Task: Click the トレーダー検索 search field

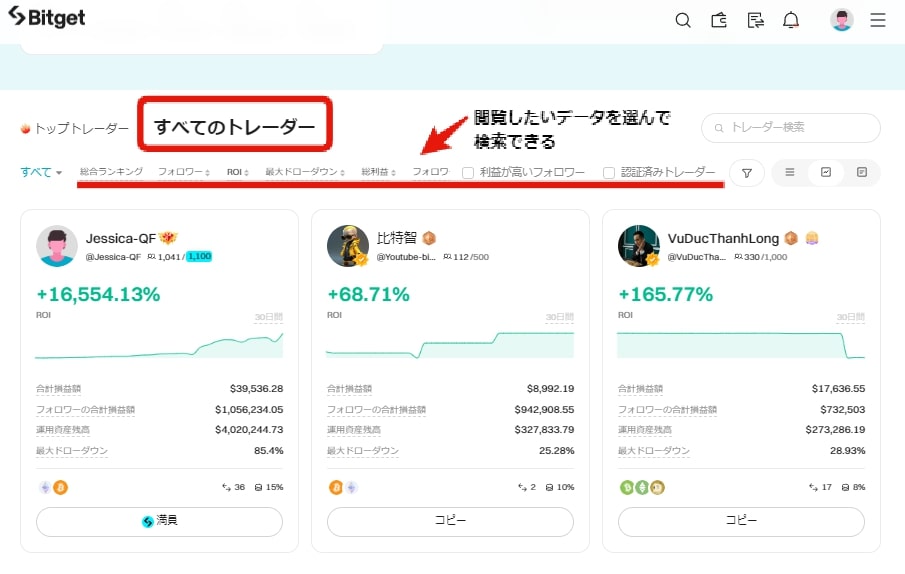Action: 791,127
